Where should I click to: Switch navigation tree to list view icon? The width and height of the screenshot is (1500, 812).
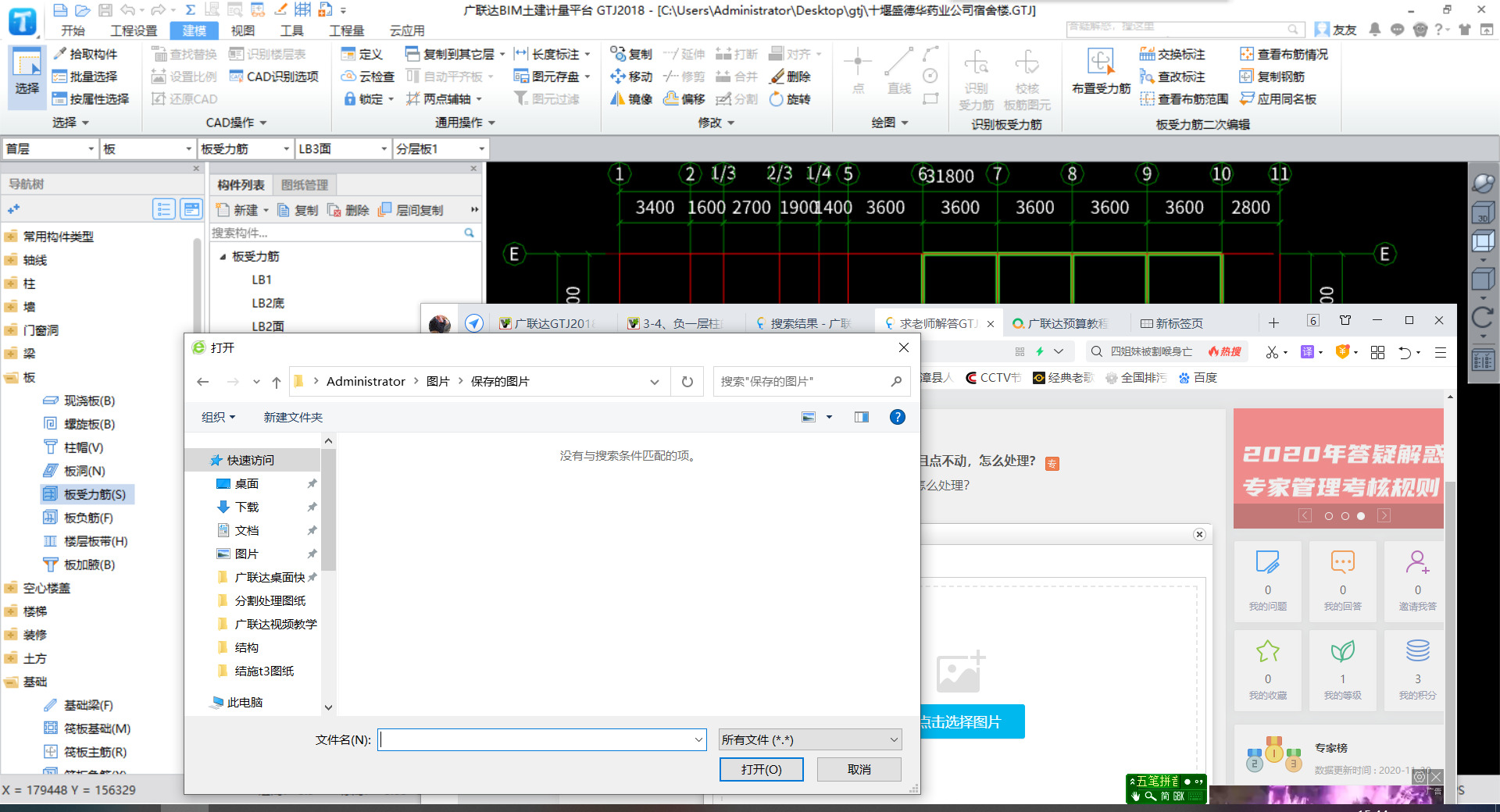click(164, 208)
